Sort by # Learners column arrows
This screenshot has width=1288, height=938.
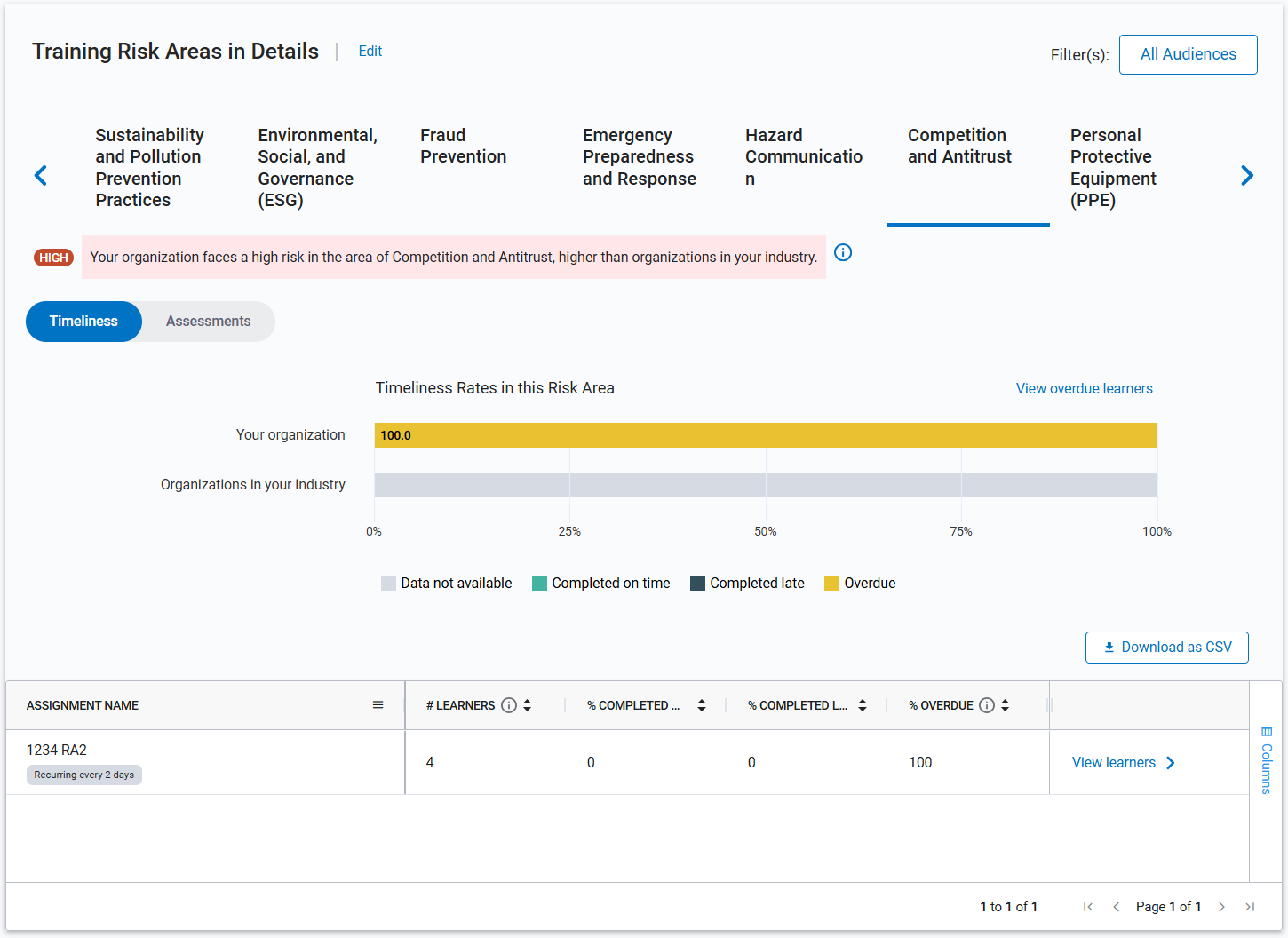pyautogui.click(x=527, y=705)
